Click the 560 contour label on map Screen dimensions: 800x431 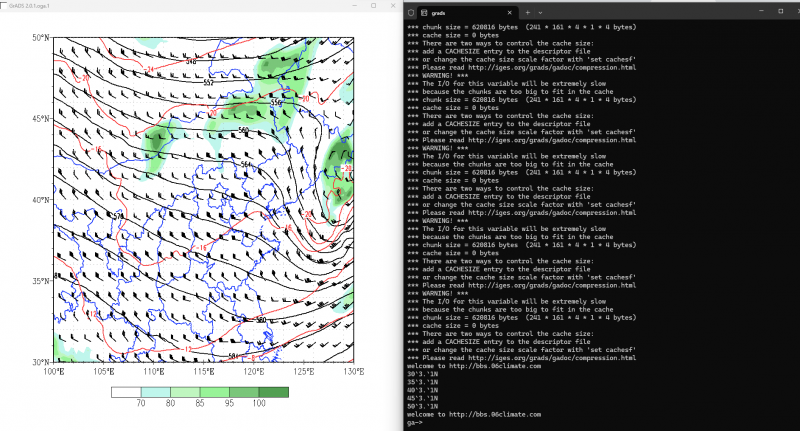click(x=243, y=130)
